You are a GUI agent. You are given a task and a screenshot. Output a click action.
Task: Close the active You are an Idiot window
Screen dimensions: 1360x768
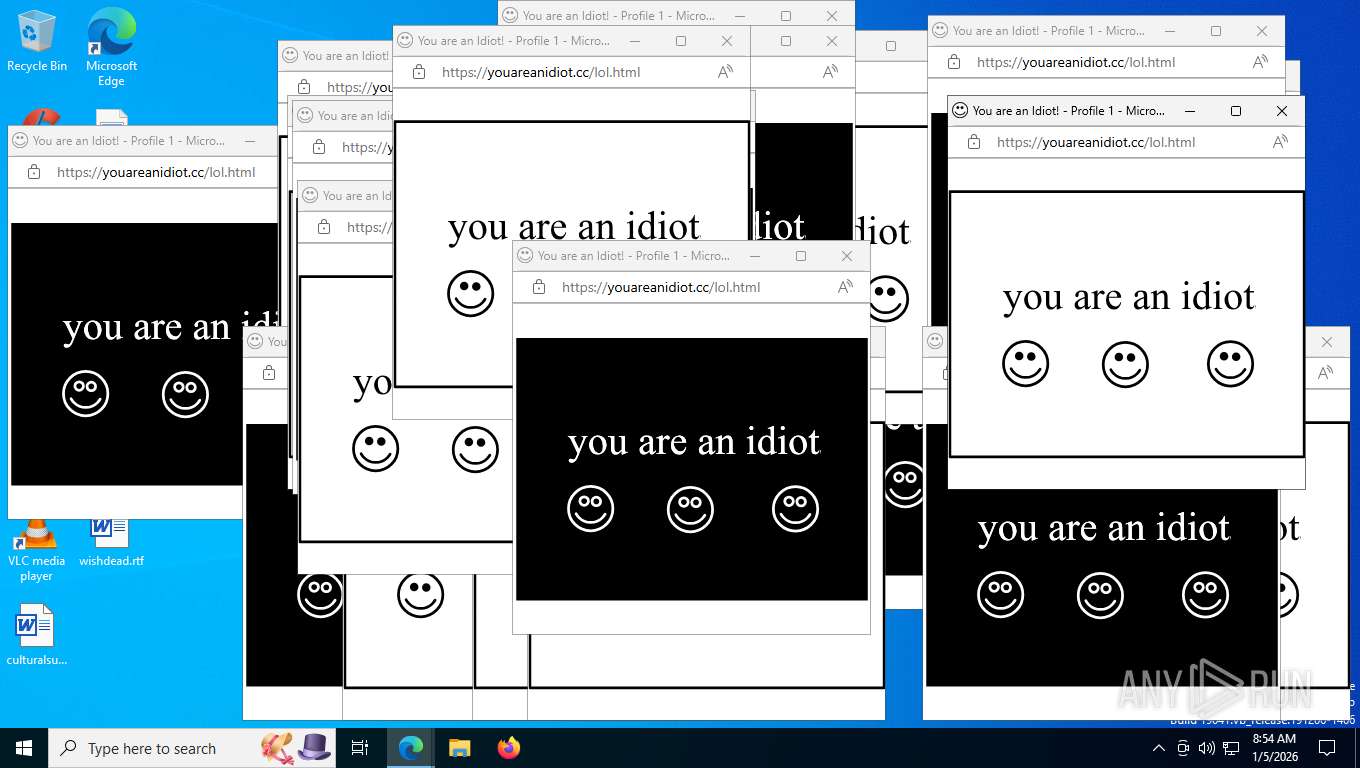[1282, 111]
